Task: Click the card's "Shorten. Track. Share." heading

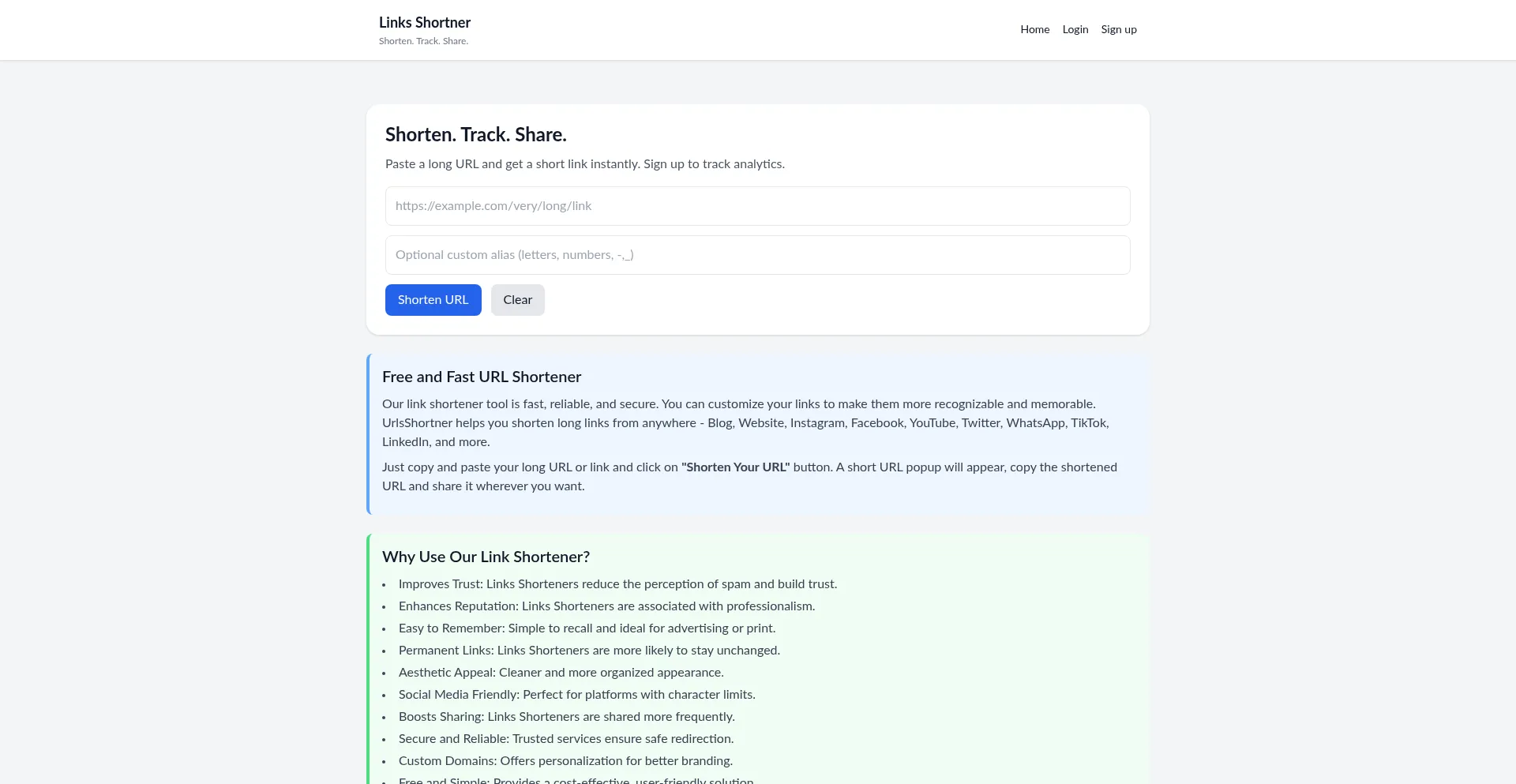Action: tap(475, 135)
